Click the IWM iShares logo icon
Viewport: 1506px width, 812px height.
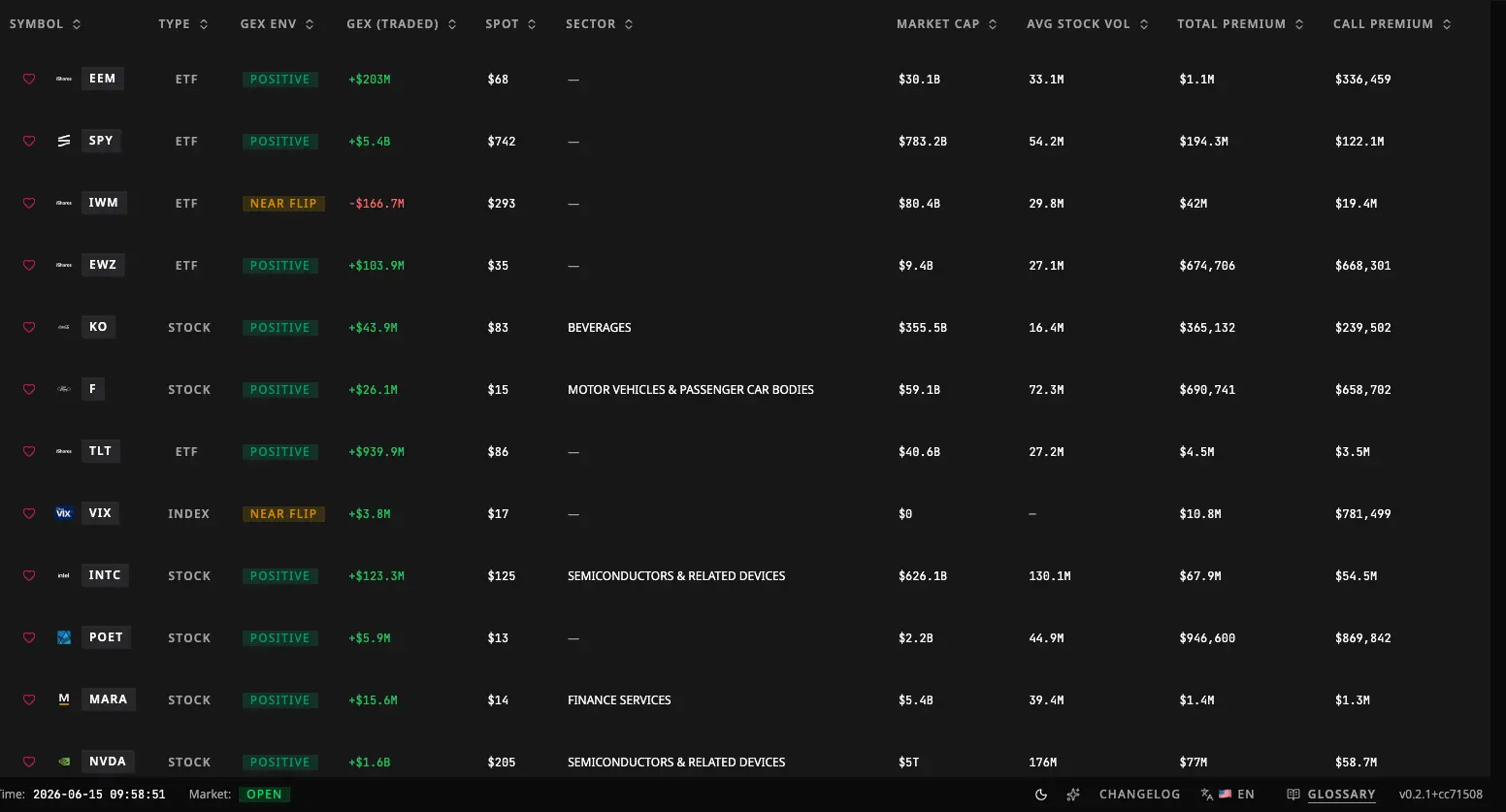click(x=64, y=203)
